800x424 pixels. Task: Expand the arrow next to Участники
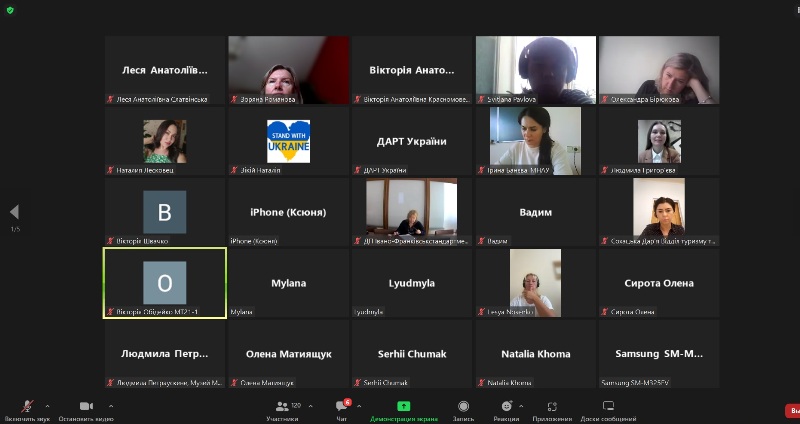[x=310, y=407]
